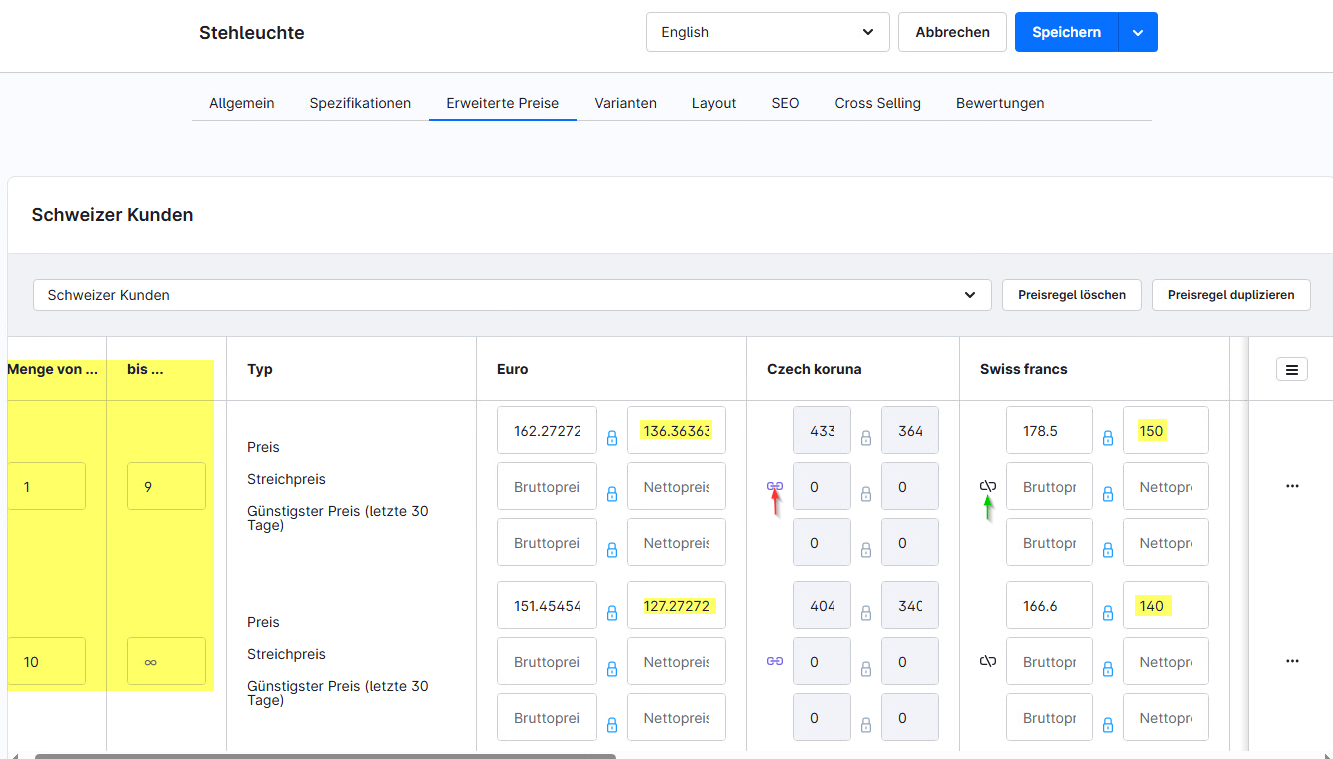Click bis field showing infinity symbol
Screen dimensions: 1333x759
click(x=167, y=661)
